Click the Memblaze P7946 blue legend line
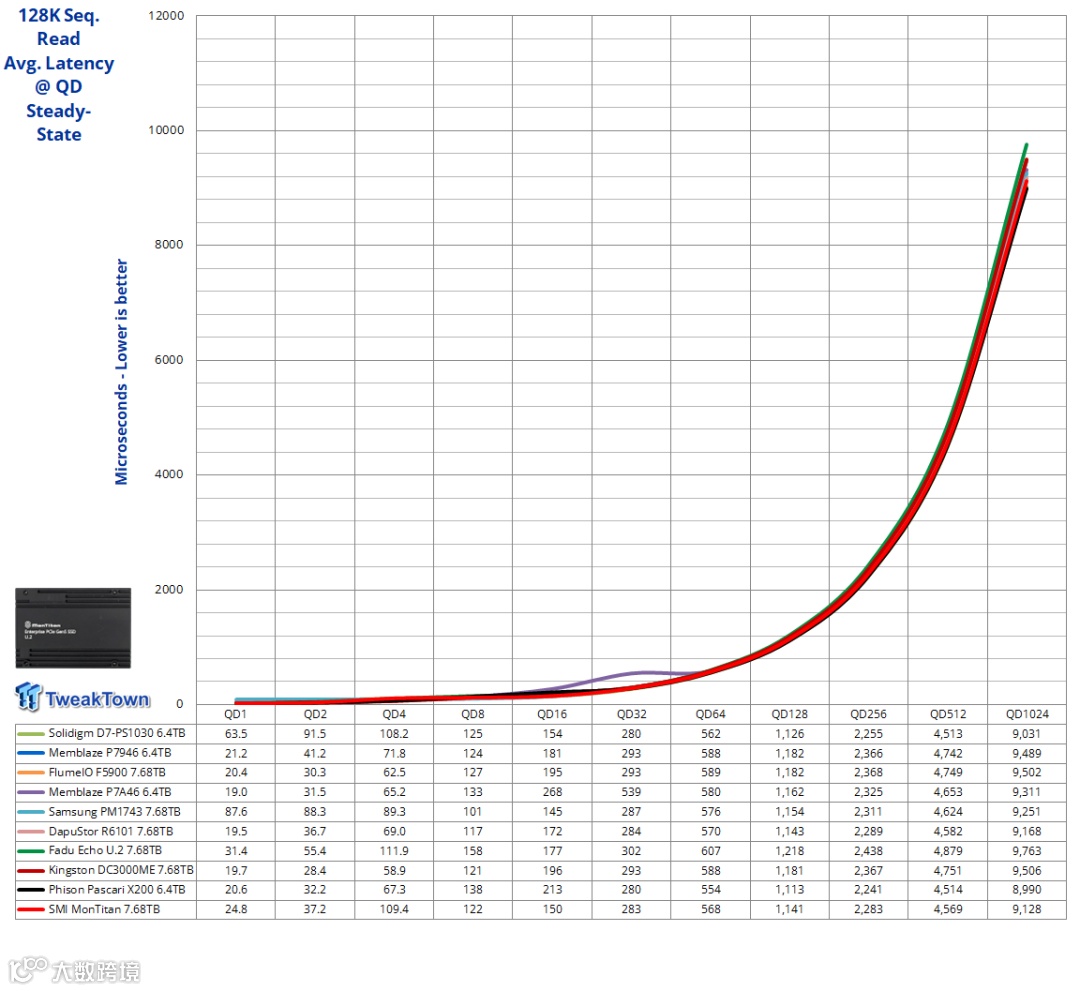This screenshot has width=1080, height=991. pos(31,753)
